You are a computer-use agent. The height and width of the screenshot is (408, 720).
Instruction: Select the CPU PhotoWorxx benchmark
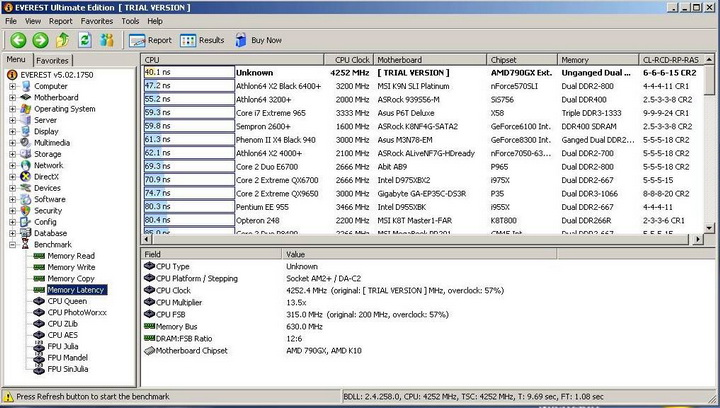tap(77, 313)
